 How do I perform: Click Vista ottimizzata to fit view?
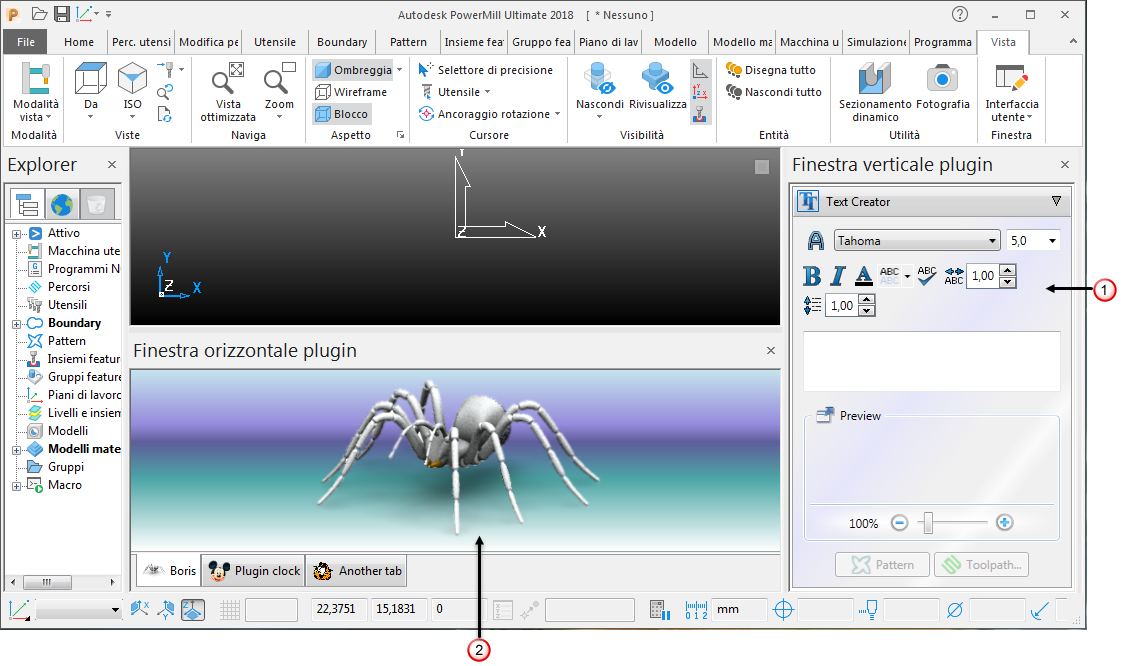[228, 91]
